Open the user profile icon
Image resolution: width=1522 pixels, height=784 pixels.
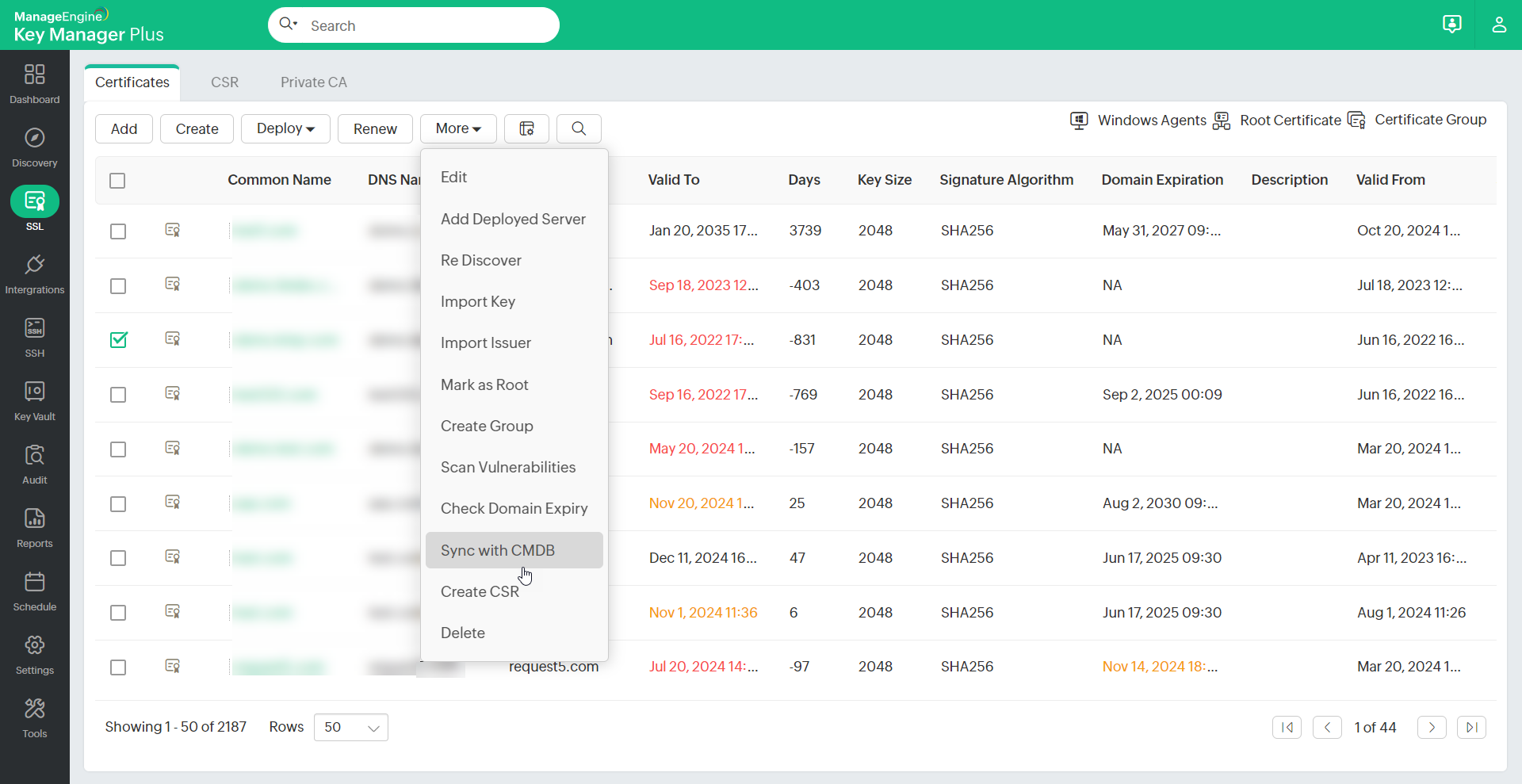(1499, 25)
